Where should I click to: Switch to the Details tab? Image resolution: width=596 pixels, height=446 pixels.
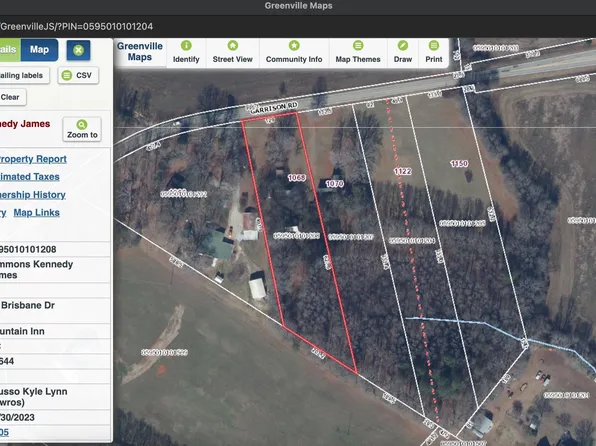10,50
